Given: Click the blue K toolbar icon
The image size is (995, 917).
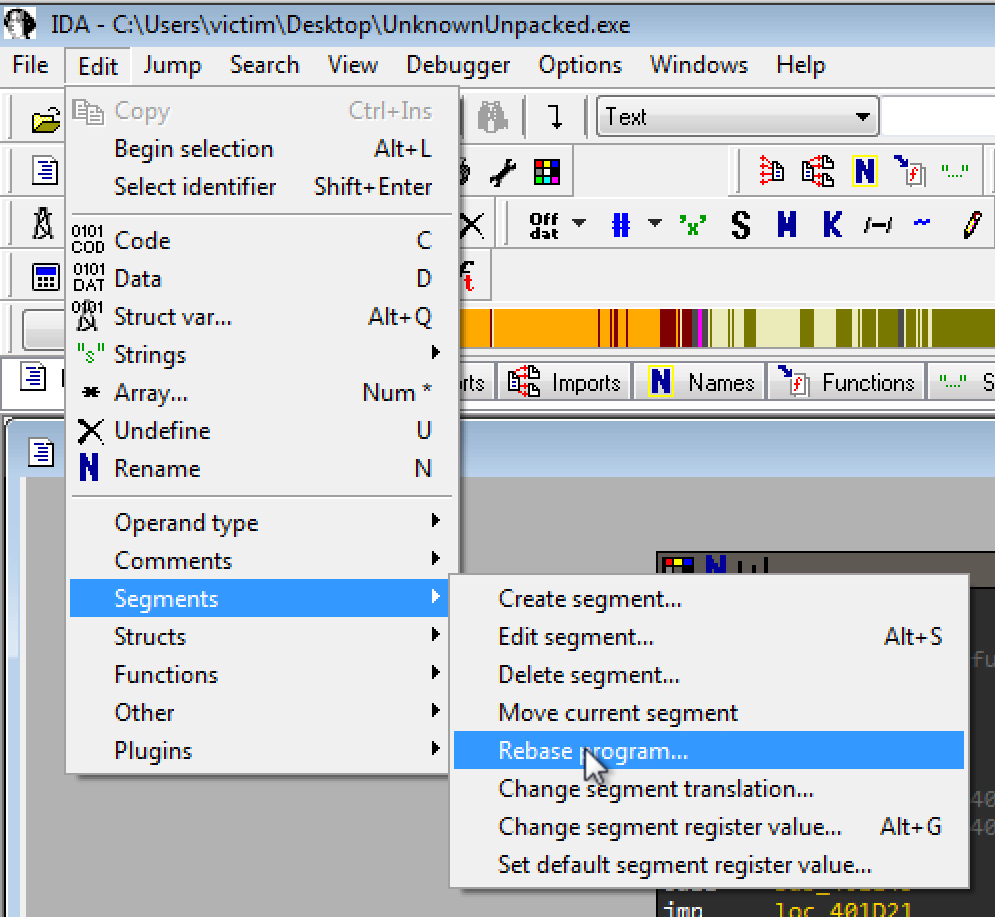Looking at the screenshot, I should [x=831, y=225].
